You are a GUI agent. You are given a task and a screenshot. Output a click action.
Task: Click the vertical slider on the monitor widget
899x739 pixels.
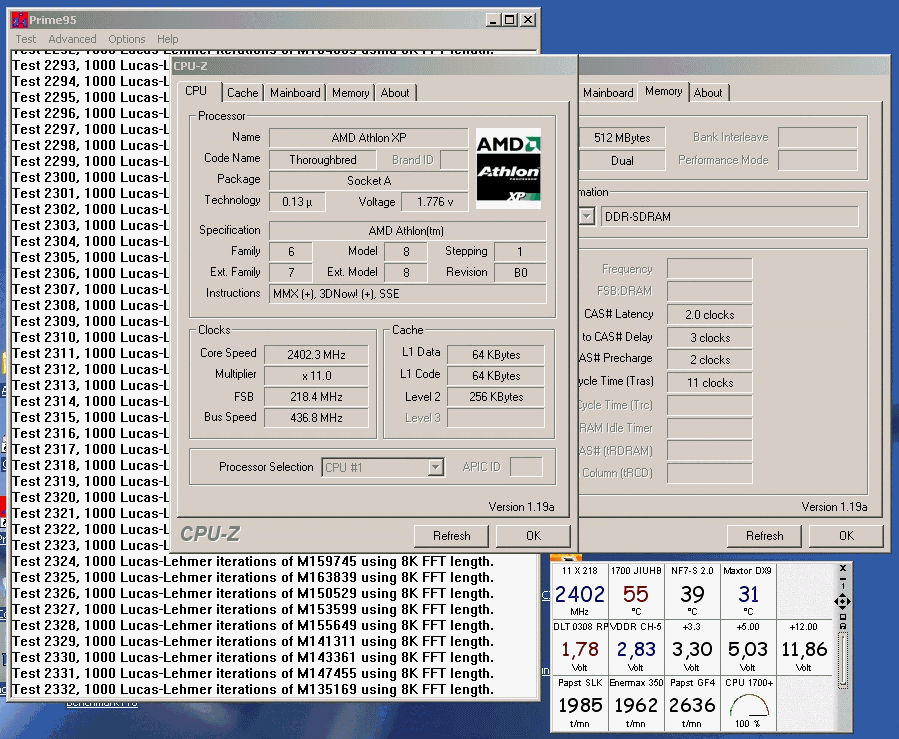tap(843, 659)
